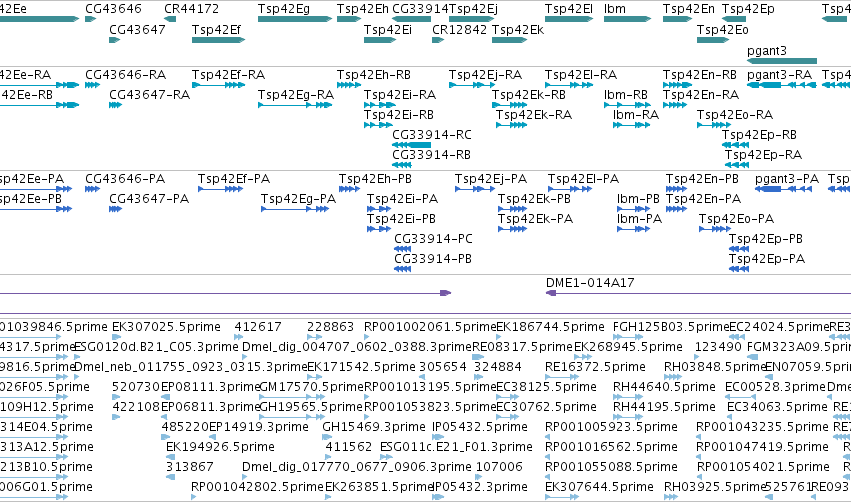Click the Tsp42Eo-RA transcript
851x502 pixels.
click(x=714, y=125)
